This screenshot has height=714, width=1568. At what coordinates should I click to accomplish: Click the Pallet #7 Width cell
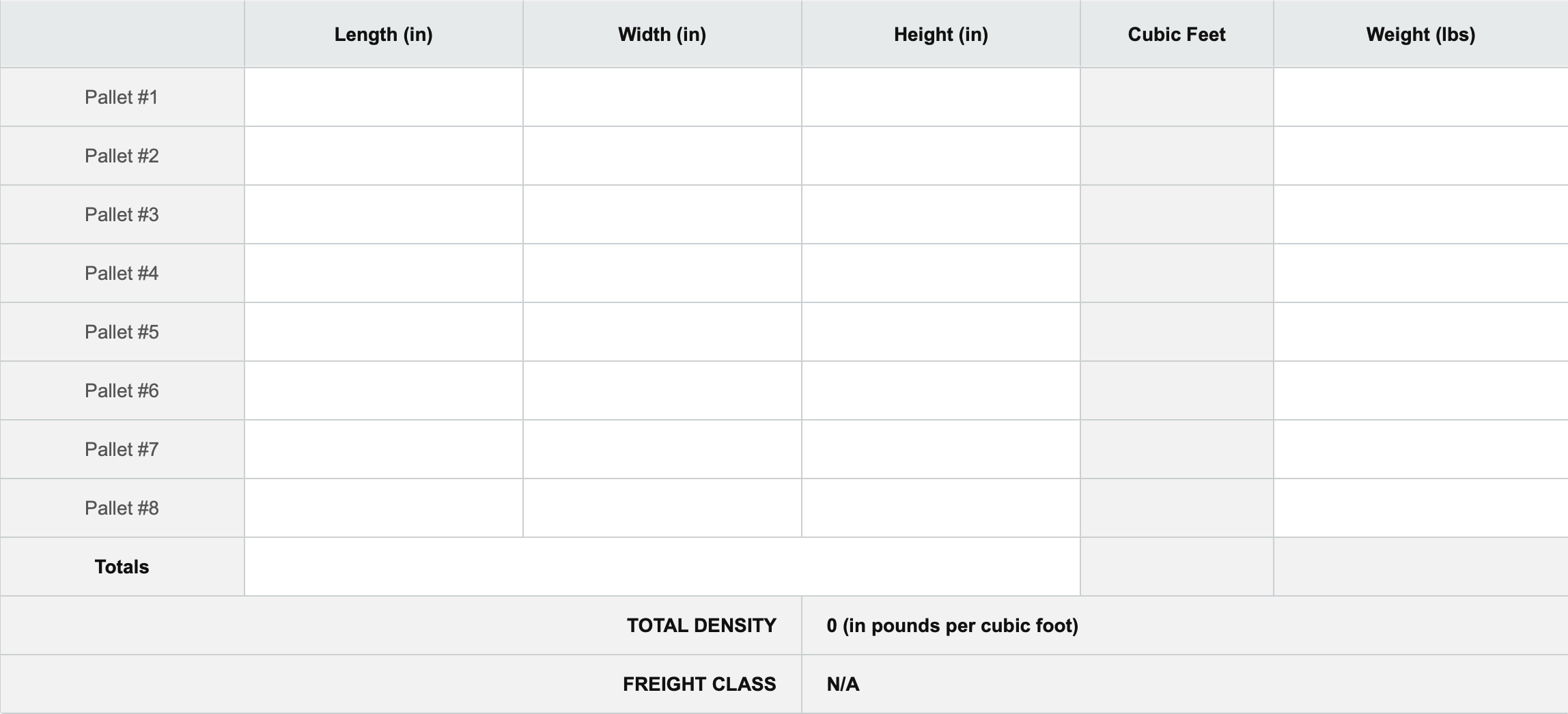pyautogui.click(x=662, y=449)
